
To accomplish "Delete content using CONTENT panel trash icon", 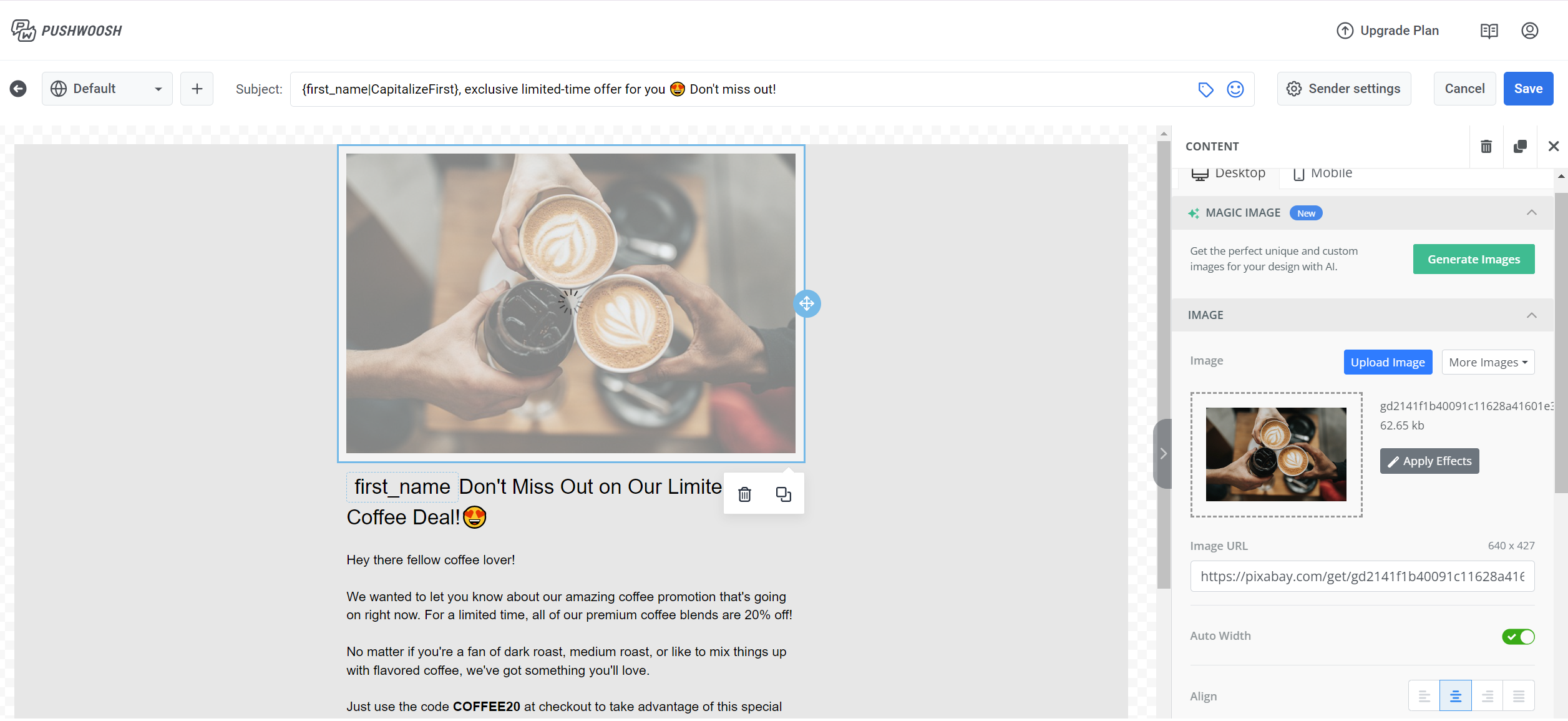I will 1486,146.
